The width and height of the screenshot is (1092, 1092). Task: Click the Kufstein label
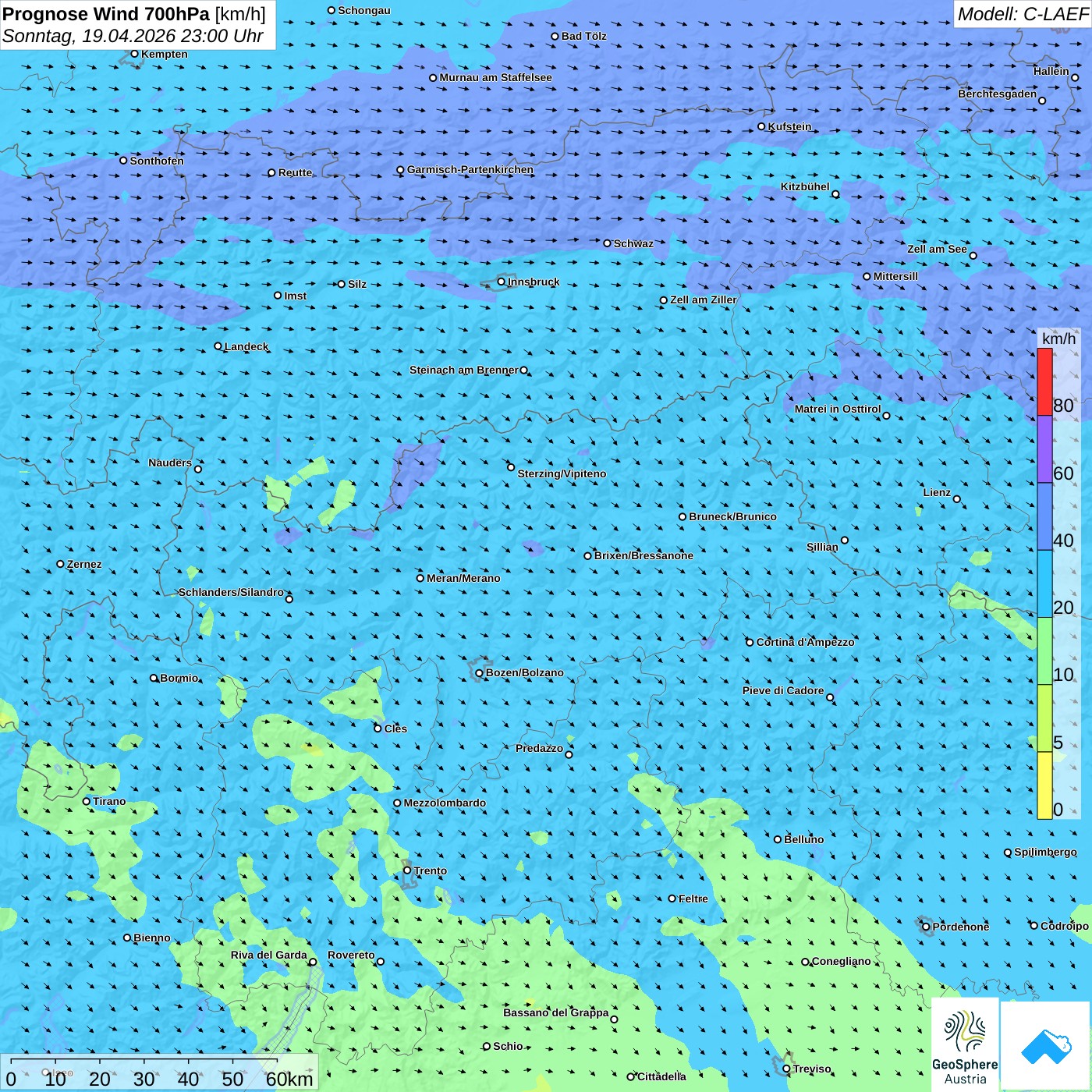(789, 126)
